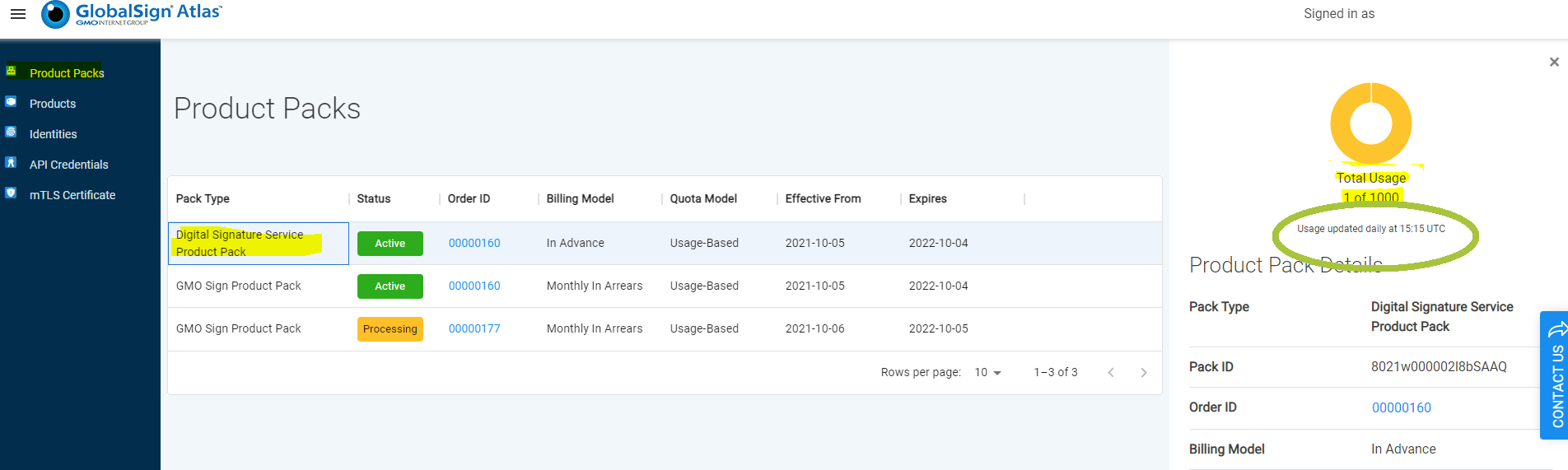This screenshot has height=470, width=1568.
Task: Click the API Credentials sidebar icon
Action: (12, 163)
